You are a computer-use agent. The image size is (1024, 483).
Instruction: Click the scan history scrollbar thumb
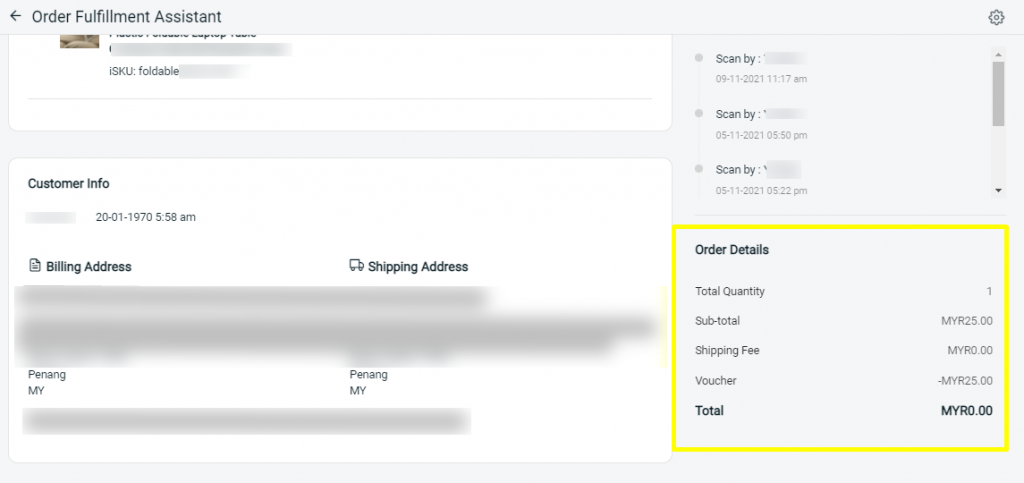998,93
